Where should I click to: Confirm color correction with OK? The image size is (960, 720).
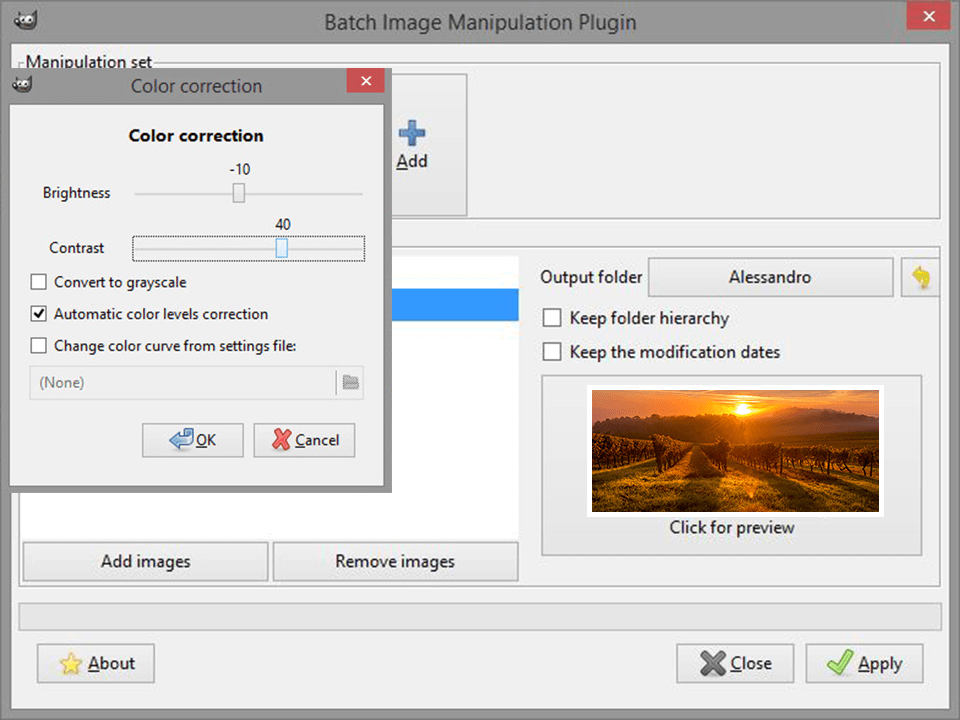192,440
